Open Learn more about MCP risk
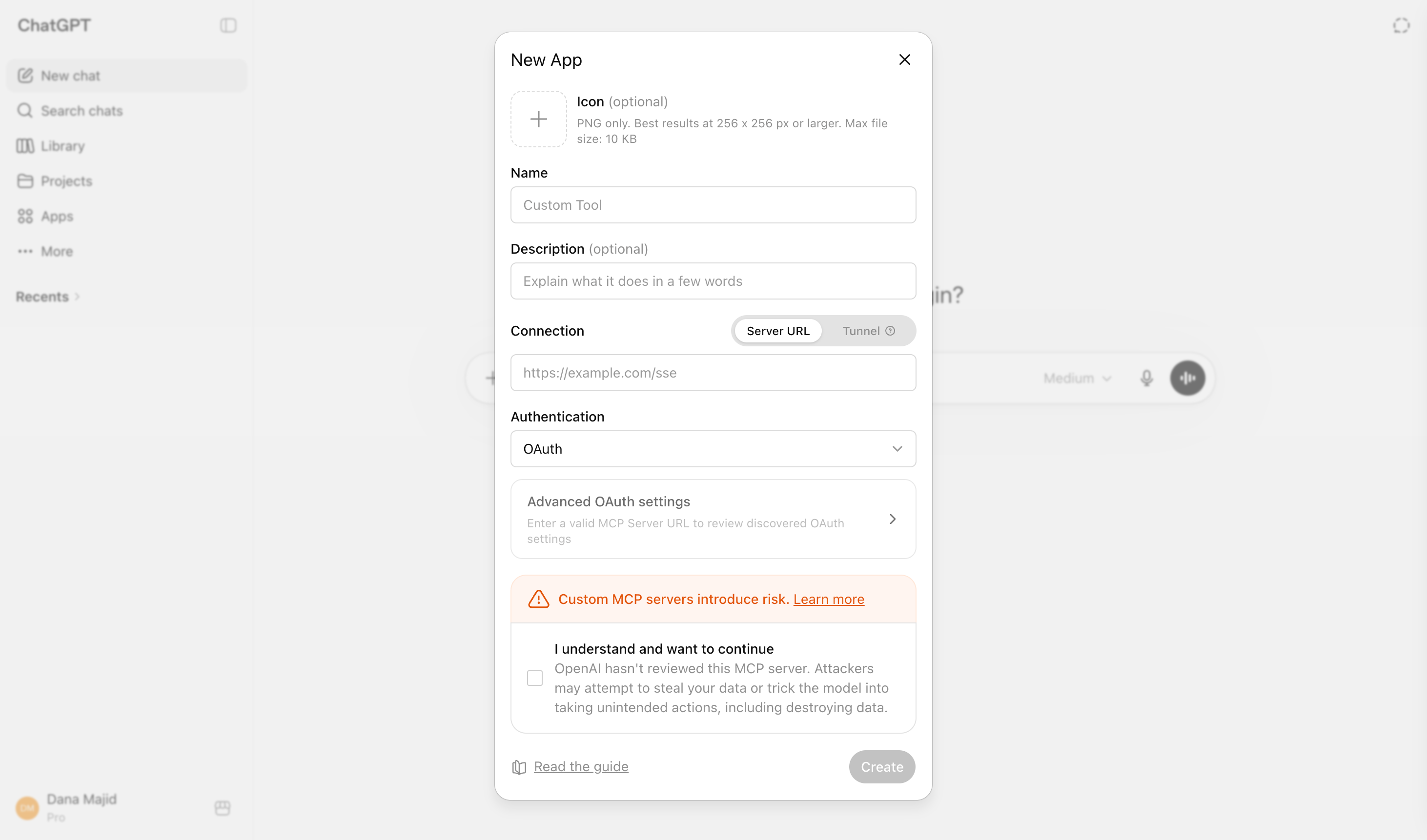The width and height of the screenshot is (1427, 840). coord(829,599)
